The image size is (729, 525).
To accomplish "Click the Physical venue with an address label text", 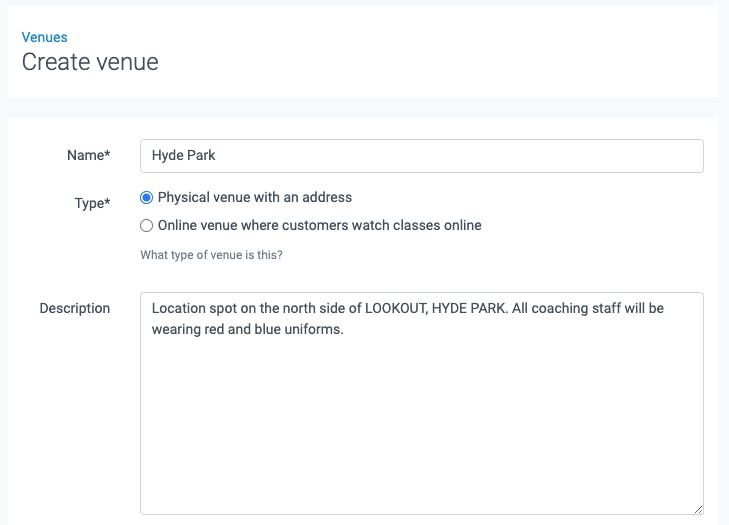I will (255, 197).
